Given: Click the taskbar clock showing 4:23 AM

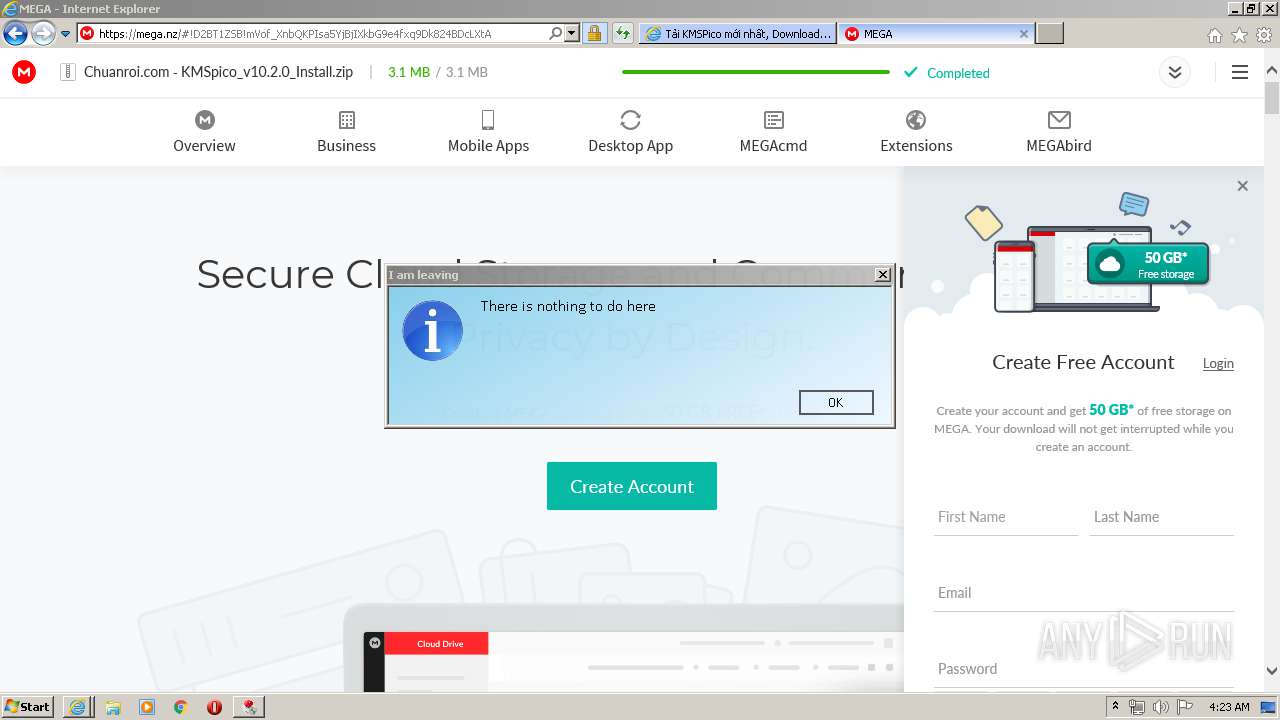Looking at the screenshot, I should (1229, 706).
